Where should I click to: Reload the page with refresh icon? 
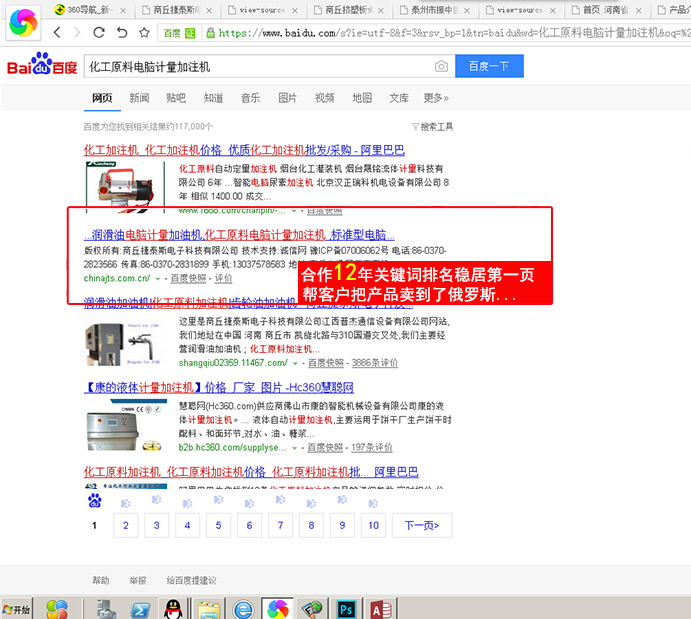coord(99,32)
